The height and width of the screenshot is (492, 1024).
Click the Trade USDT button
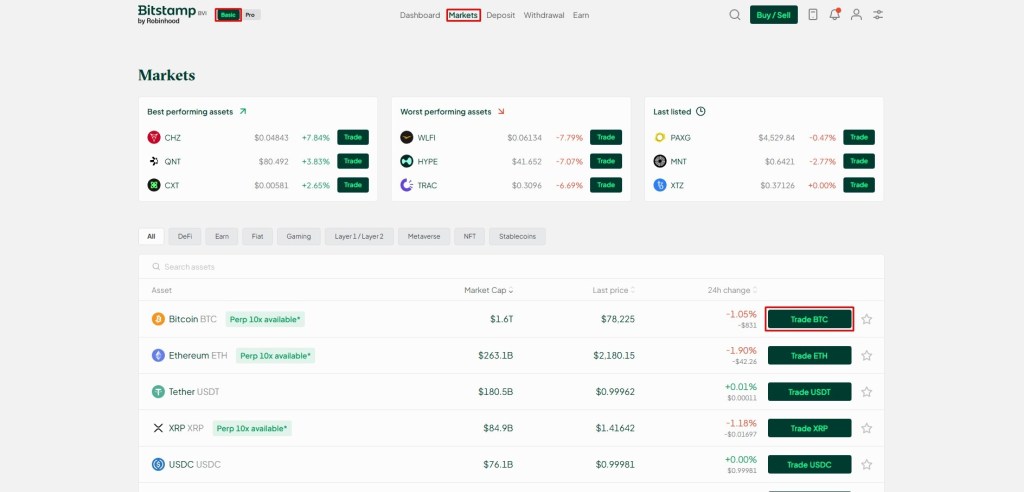coord(810,392)
